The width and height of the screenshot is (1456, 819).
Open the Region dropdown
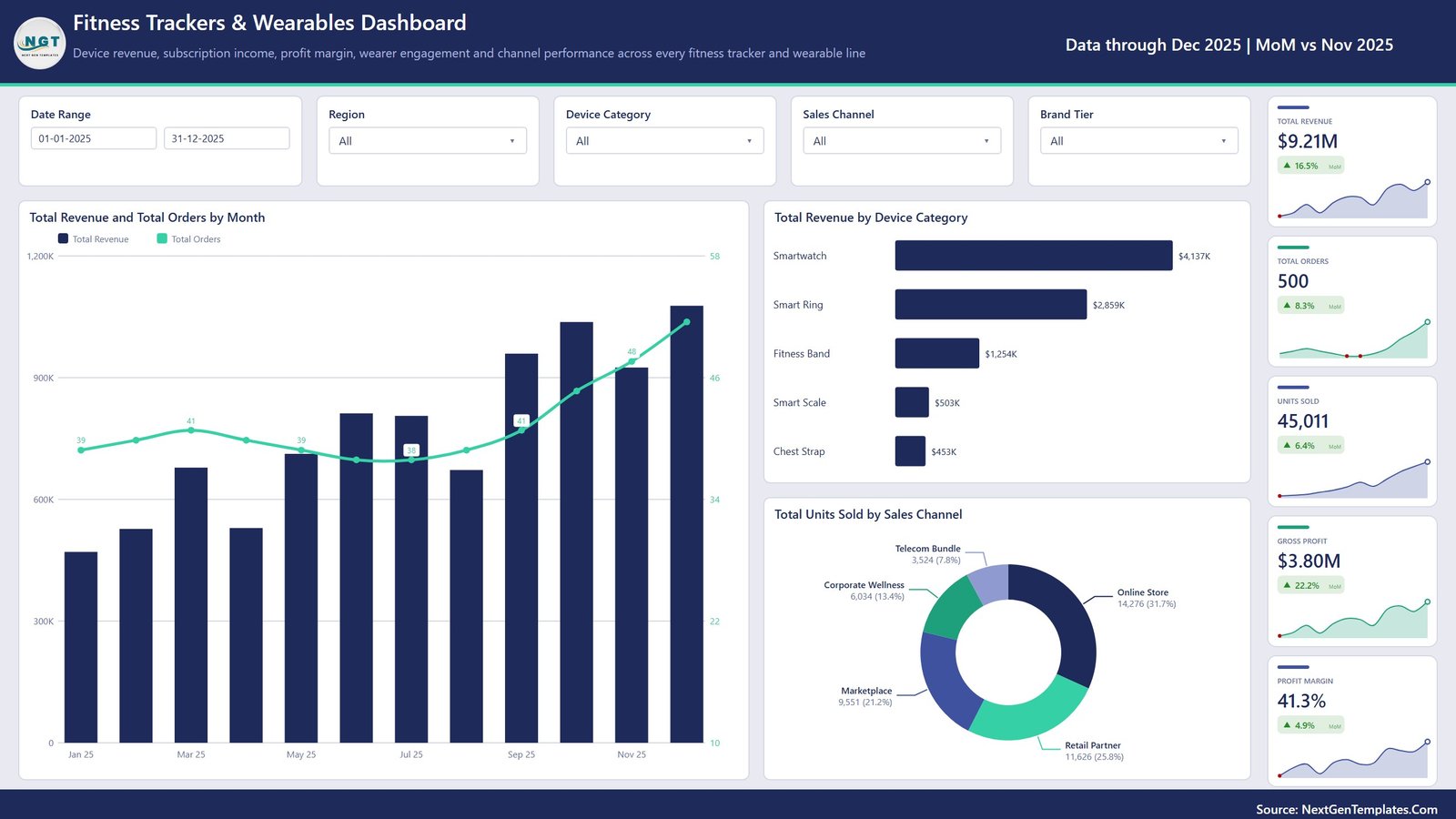click(x=427, y=141)
